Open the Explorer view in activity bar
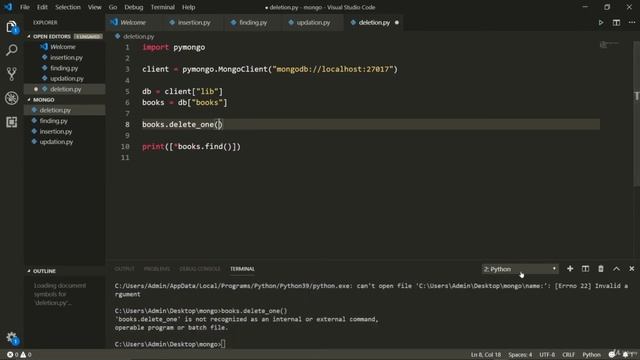640x360 pixels. 11,27
